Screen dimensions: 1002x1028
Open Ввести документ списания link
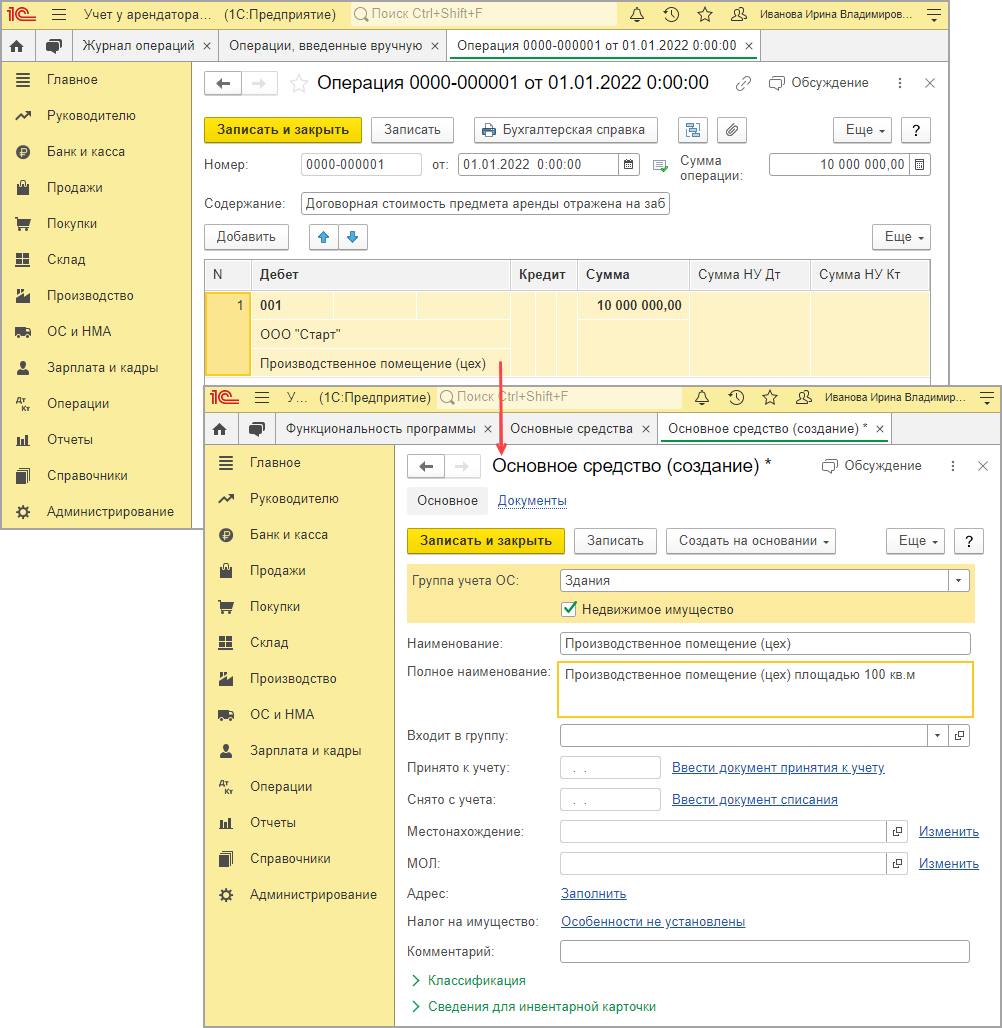(755, 800)
